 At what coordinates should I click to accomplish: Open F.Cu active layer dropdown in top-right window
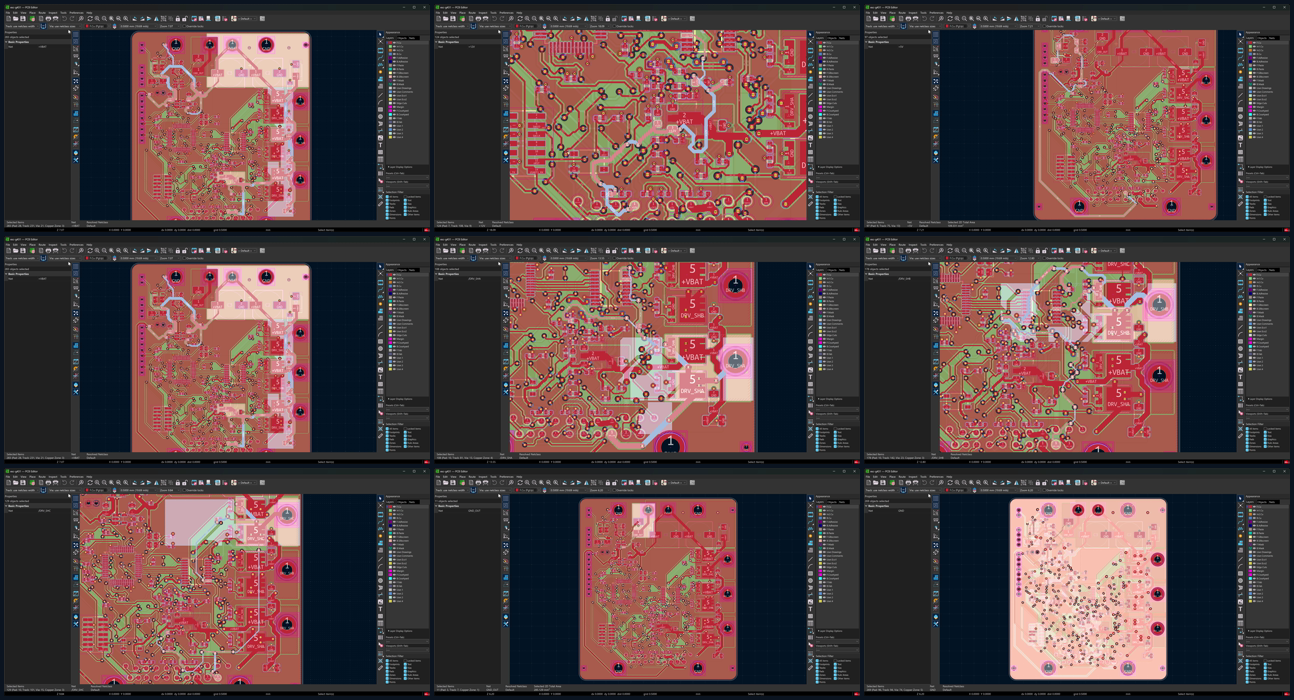[958, 26]
